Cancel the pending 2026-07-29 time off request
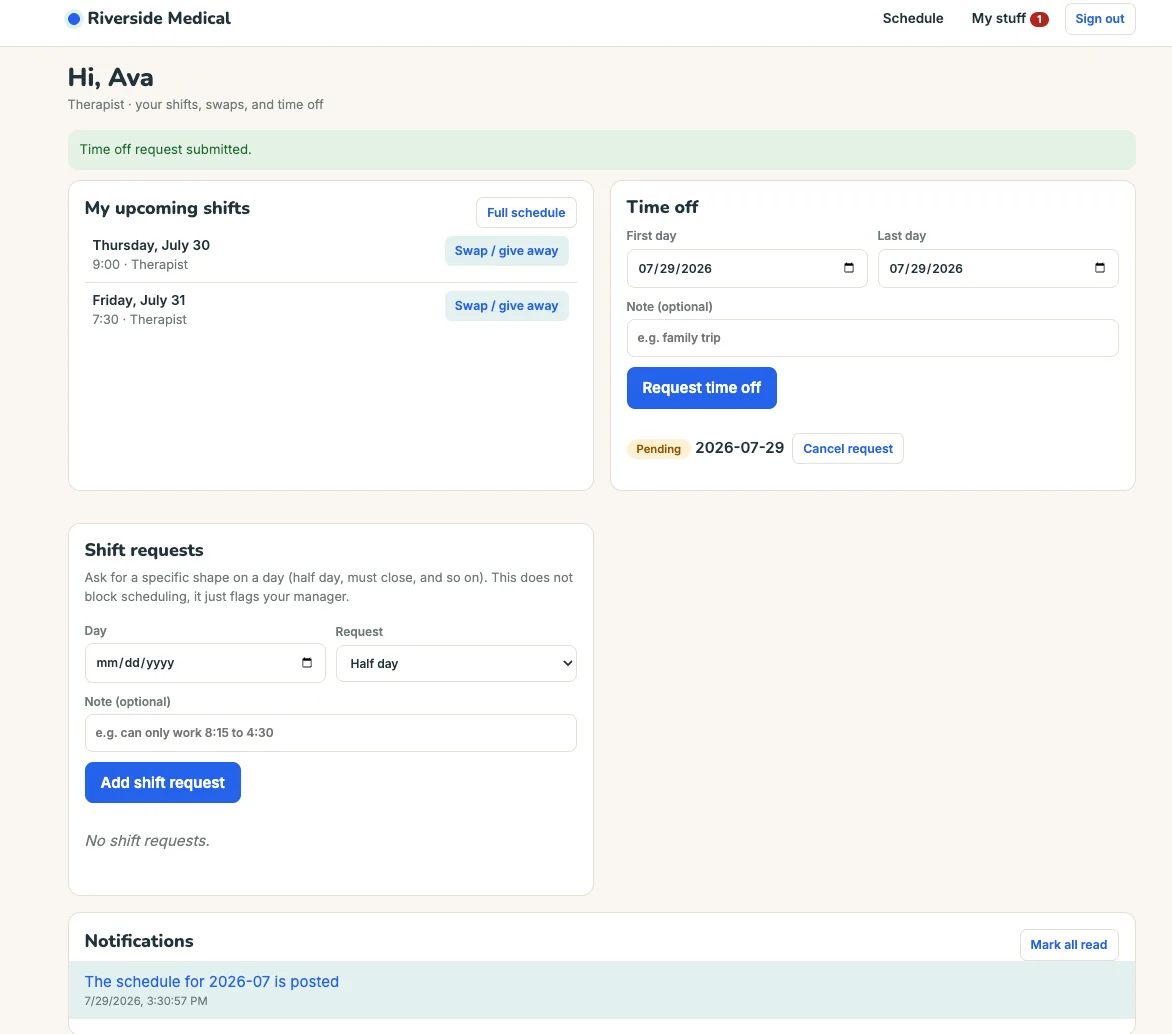The height and width of the screenshot is (1034, 1172). tap(848, 449)
